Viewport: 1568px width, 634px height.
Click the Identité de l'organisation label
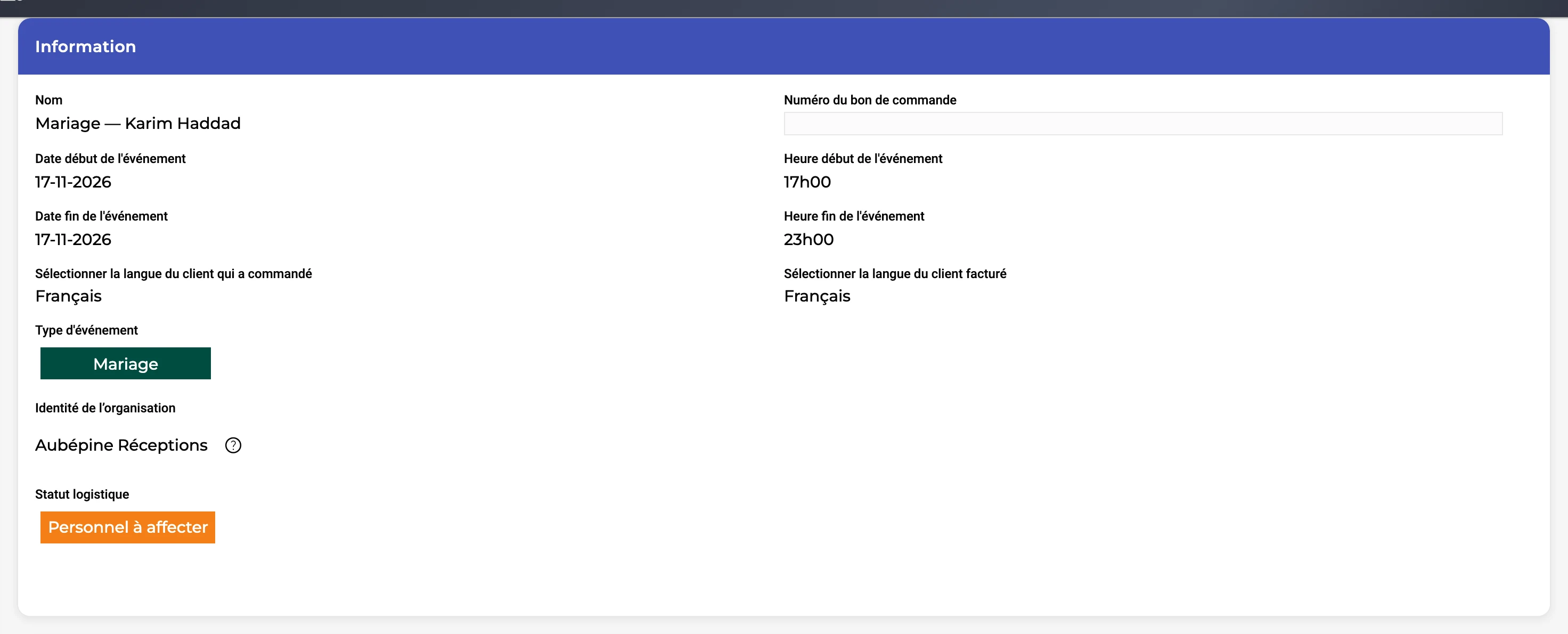tap(105, 408)
